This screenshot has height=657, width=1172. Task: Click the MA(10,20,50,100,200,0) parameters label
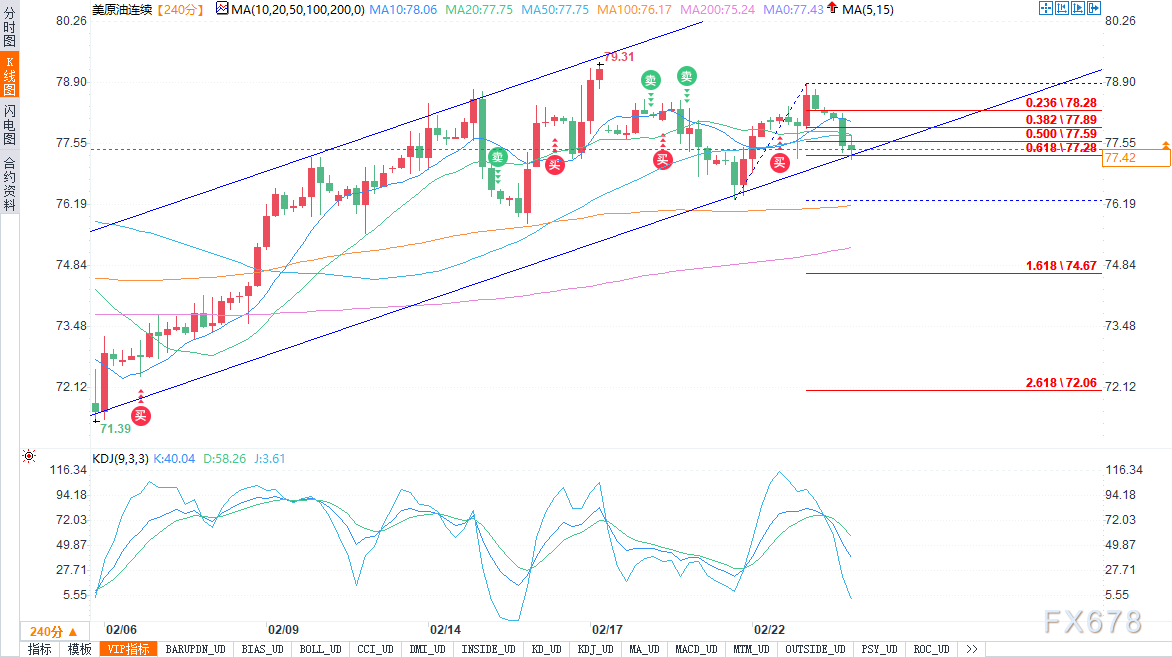point(297,10)
